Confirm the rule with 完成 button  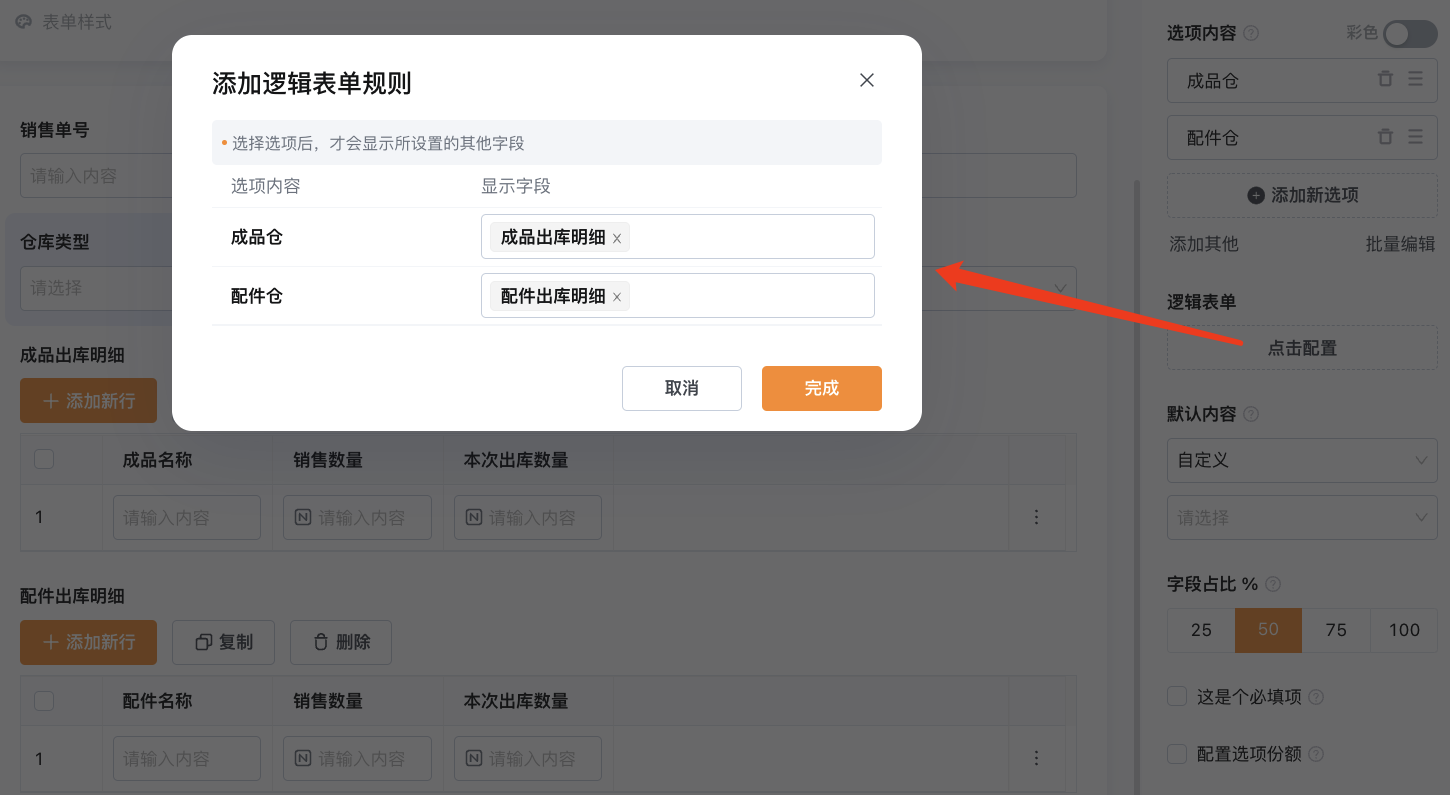point(822,388)
